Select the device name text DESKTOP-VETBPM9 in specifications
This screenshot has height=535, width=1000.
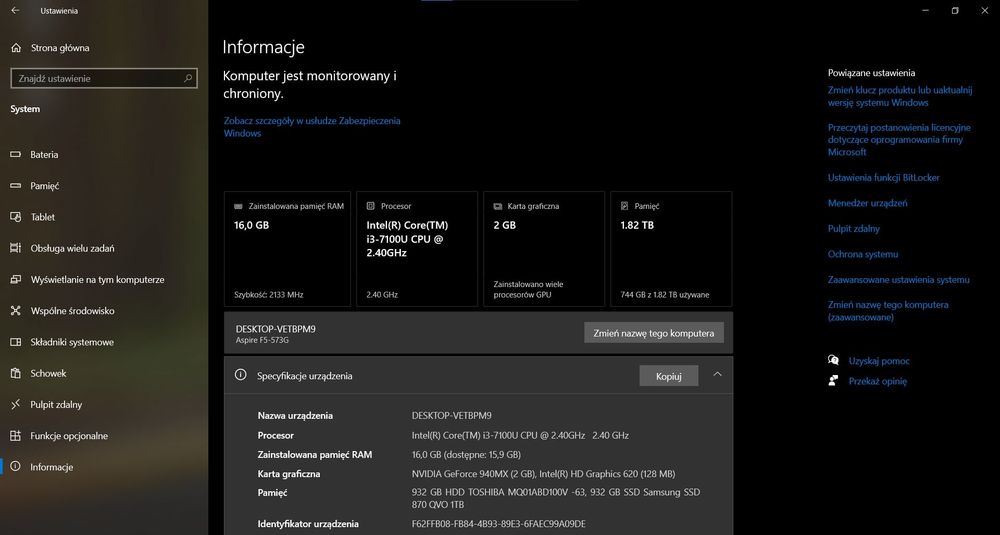tap(452, 416)
